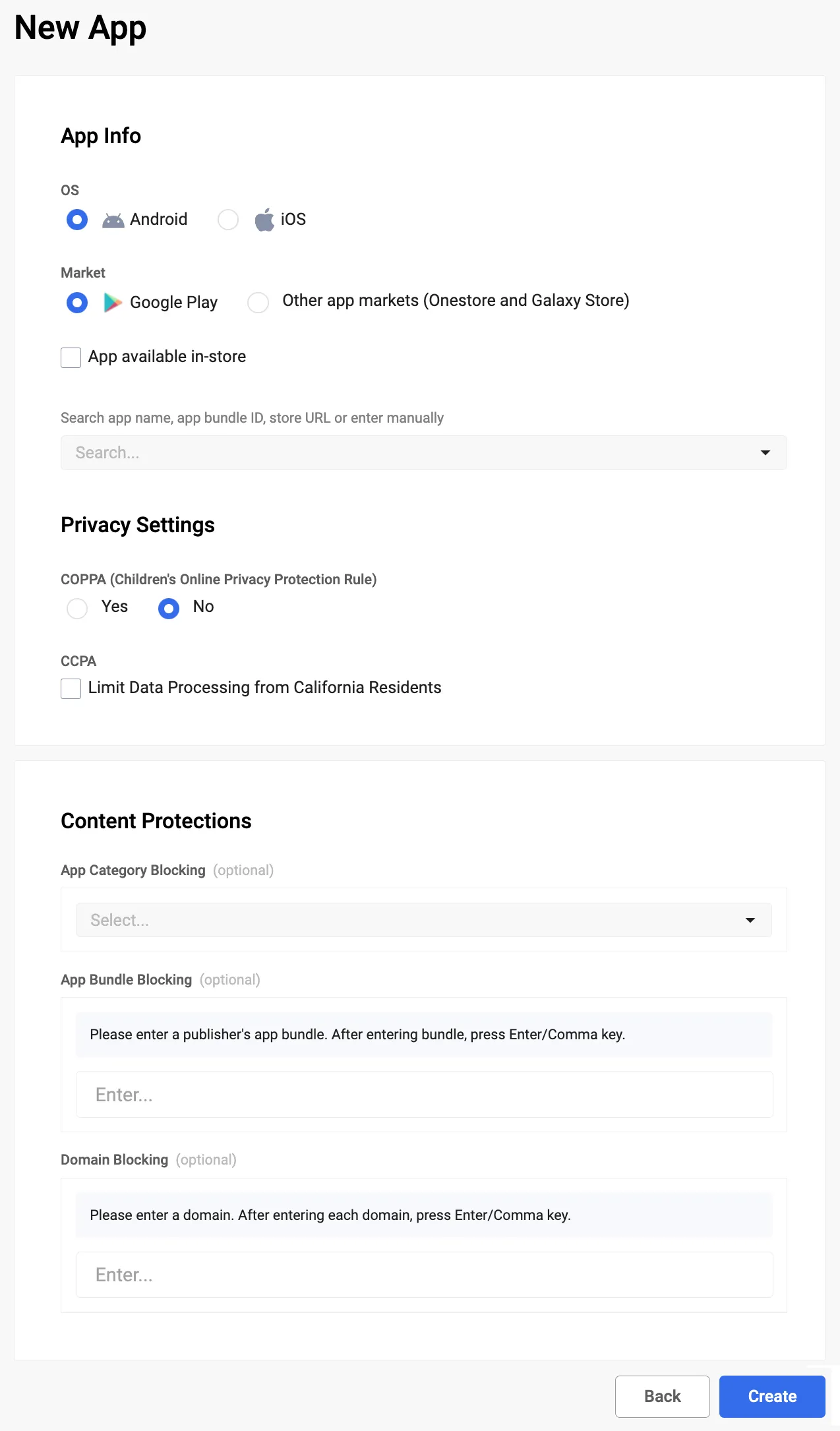
Task: Check Limit Data Processing from California Residents
Action: point(71,688)
